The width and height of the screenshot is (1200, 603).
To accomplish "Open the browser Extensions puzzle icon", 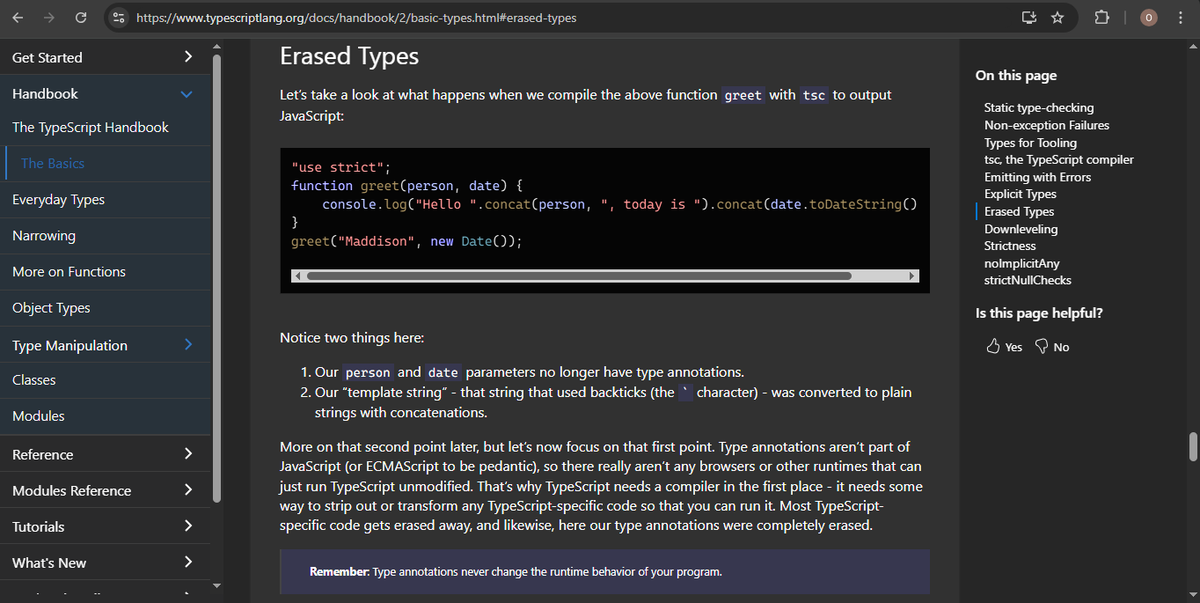I will coord(1101,17).
